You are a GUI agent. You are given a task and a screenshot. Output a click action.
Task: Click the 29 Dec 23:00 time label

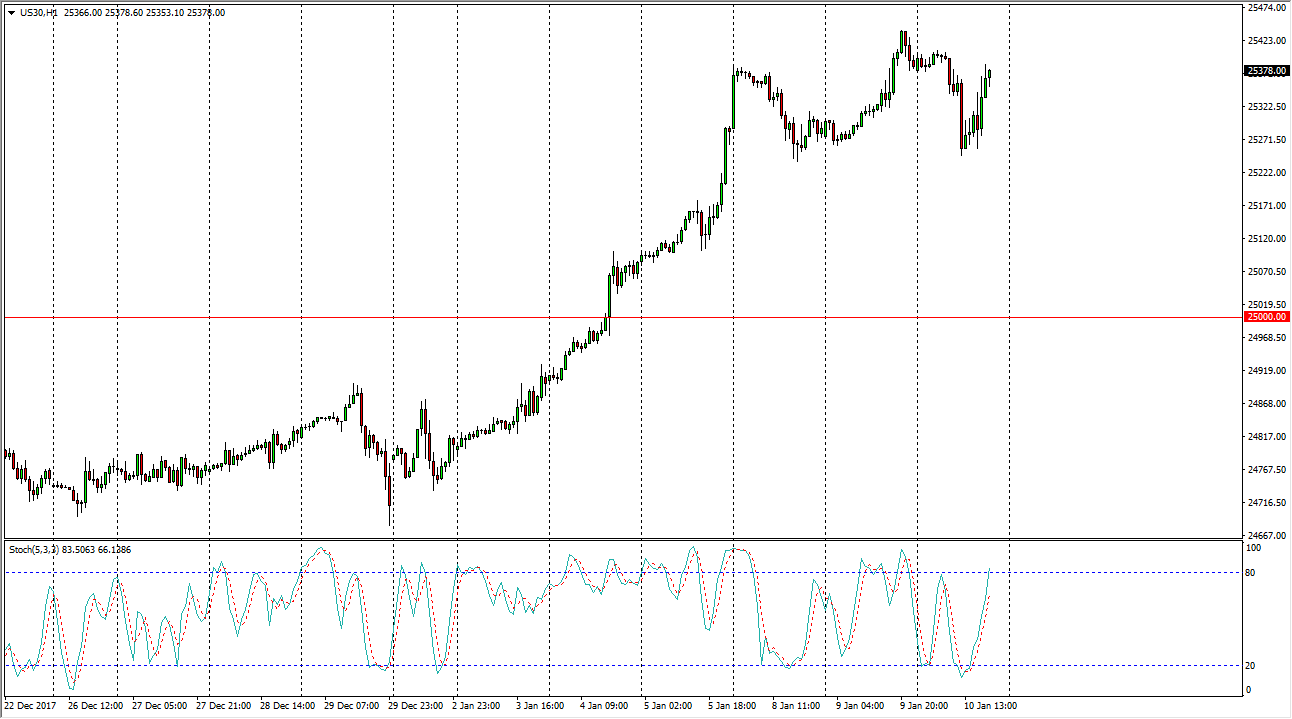pos(416,706)
